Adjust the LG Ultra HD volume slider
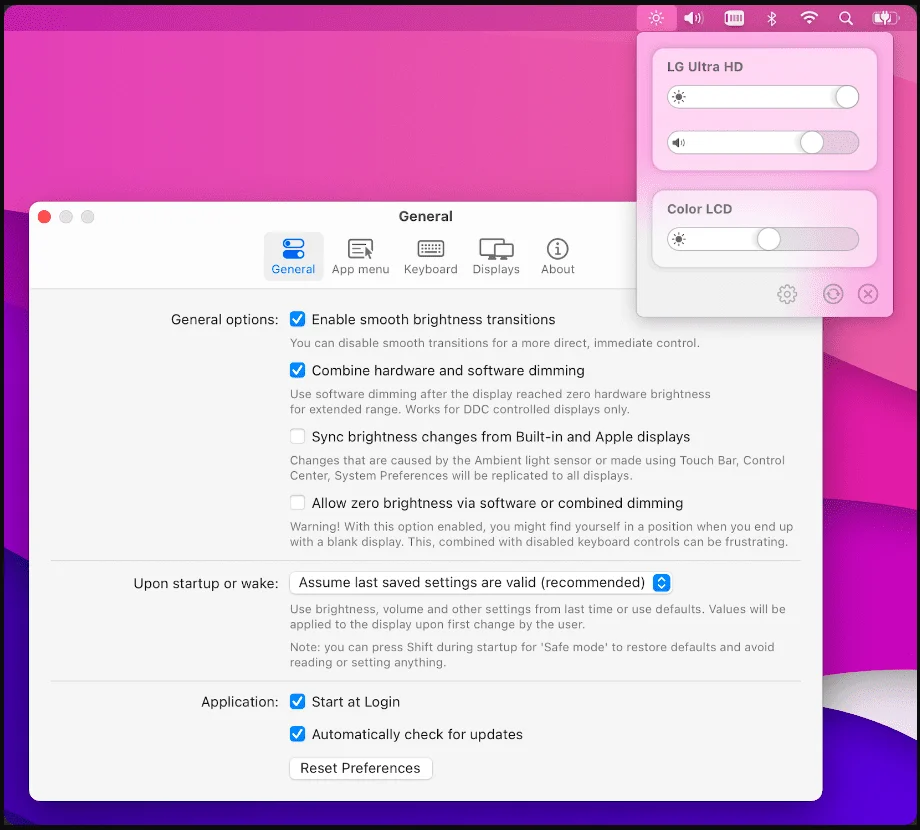The width and height of the screenshot is (920, 830). 763,143
